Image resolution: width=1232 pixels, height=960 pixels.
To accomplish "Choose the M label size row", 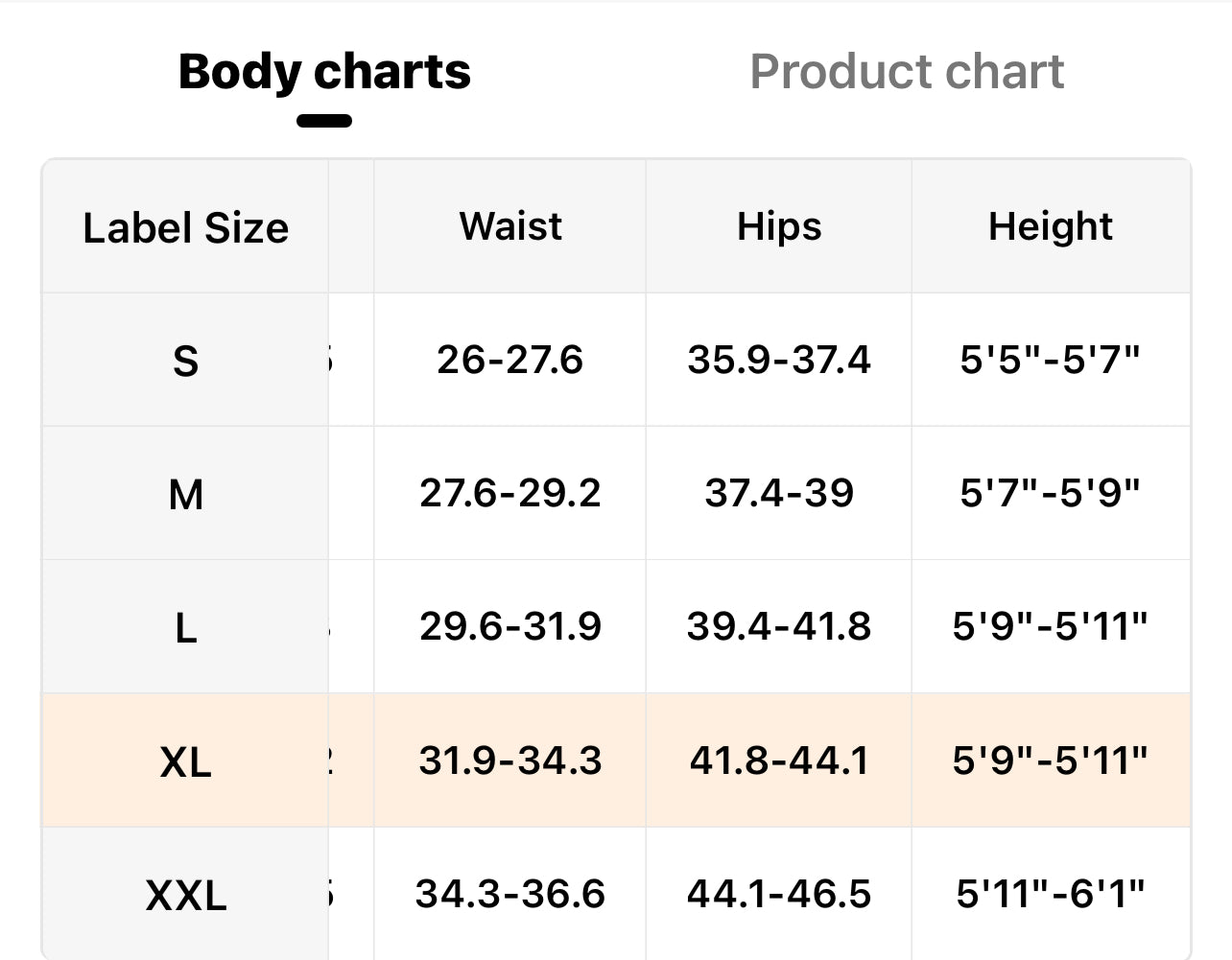I will click(x=185, y=494).
